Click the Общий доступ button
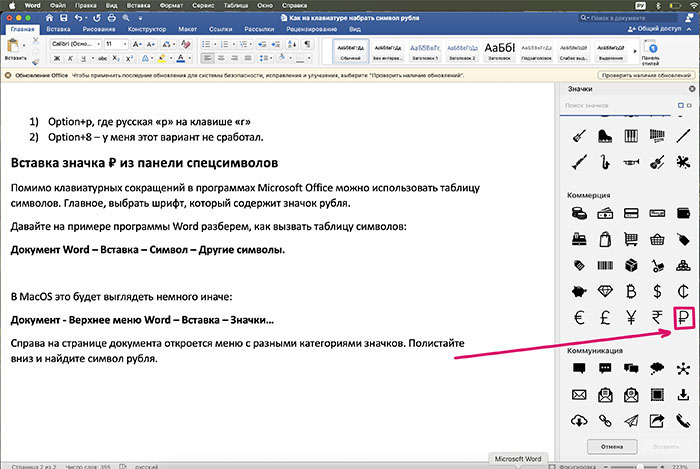700x469 pixels. pos(654,29)
